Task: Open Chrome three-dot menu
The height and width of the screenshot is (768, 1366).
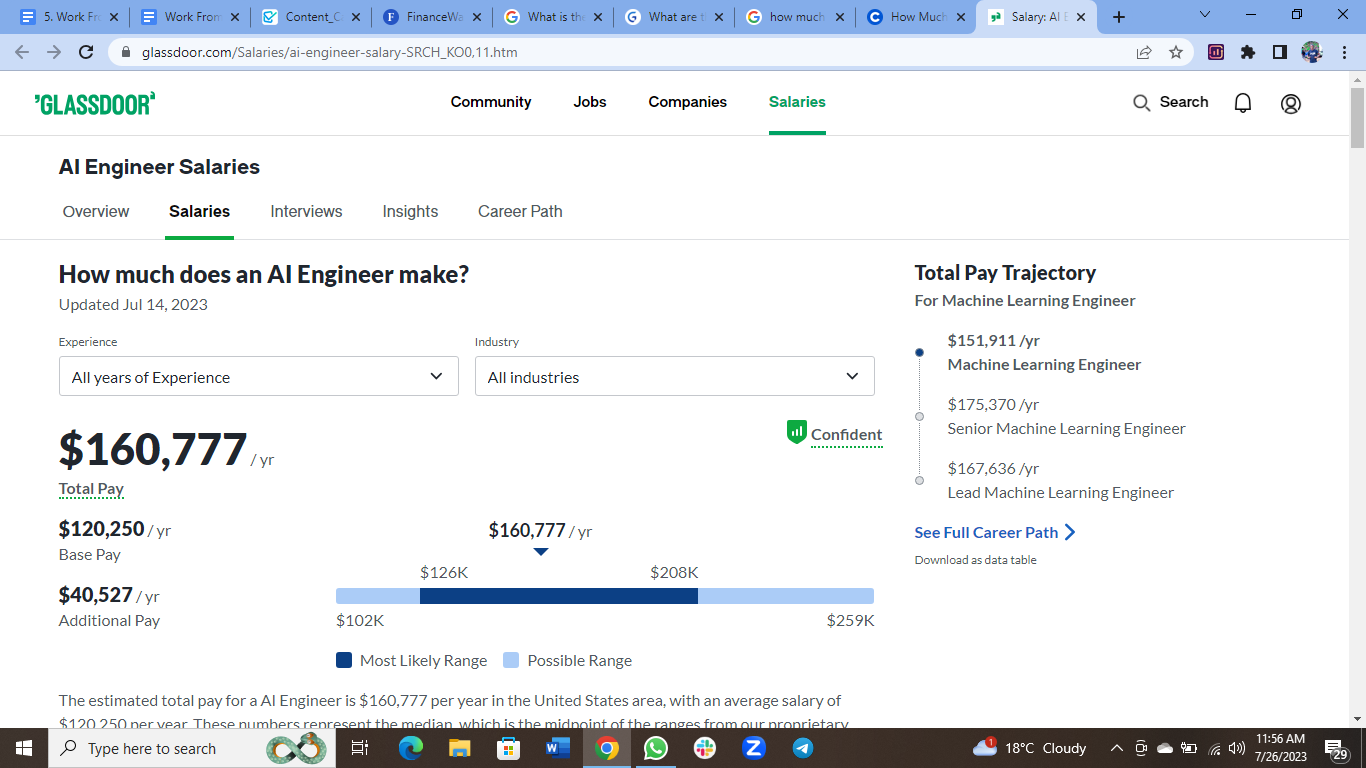Action: coord(1343,52)
